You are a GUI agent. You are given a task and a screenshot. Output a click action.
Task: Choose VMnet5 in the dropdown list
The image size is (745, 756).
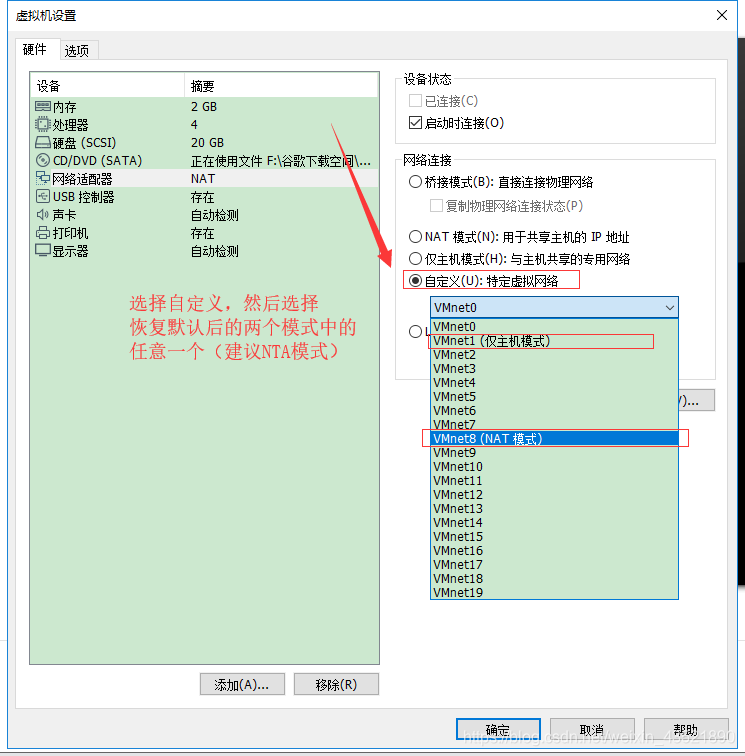[x=554, y=397]
